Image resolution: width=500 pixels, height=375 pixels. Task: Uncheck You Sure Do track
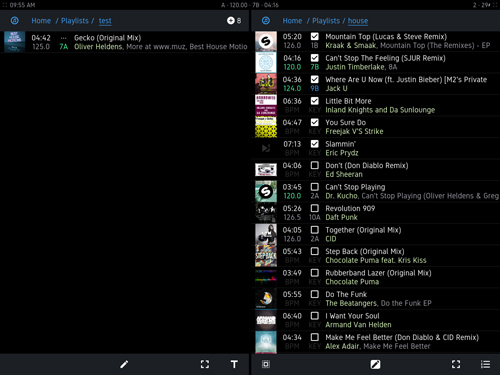pyautogui.click(x=314, y=122)
